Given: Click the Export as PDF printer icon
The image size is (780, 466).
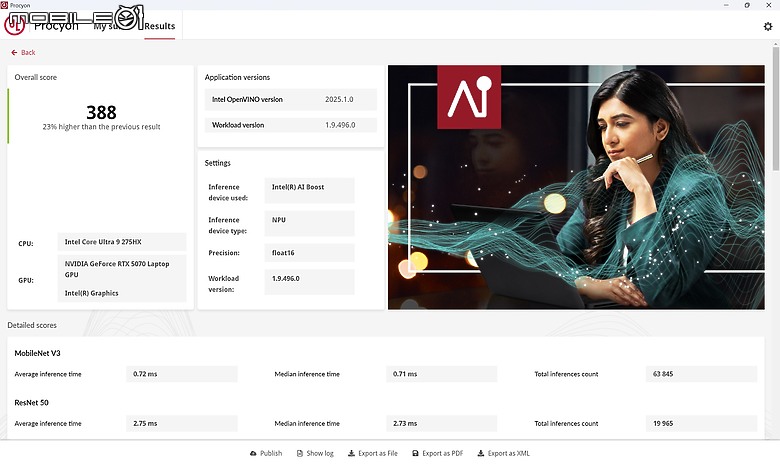Looking at the screenshot, I should pos(415,453).
